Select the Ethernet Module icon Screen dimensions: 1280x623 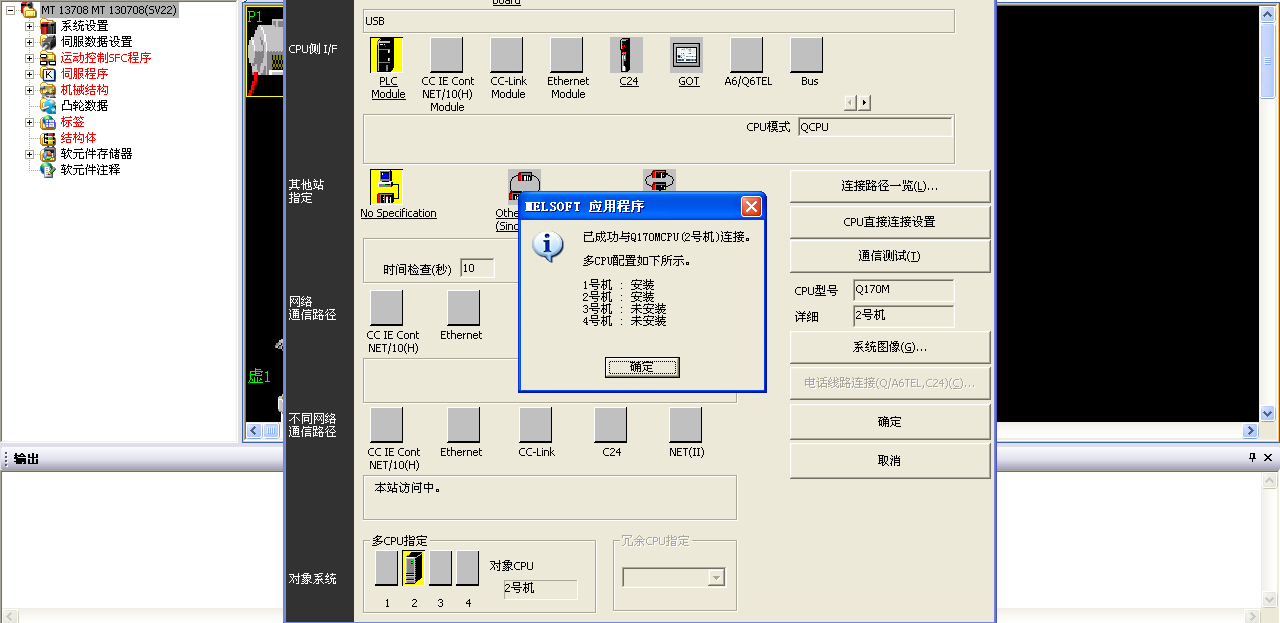[x=567, y=55]
